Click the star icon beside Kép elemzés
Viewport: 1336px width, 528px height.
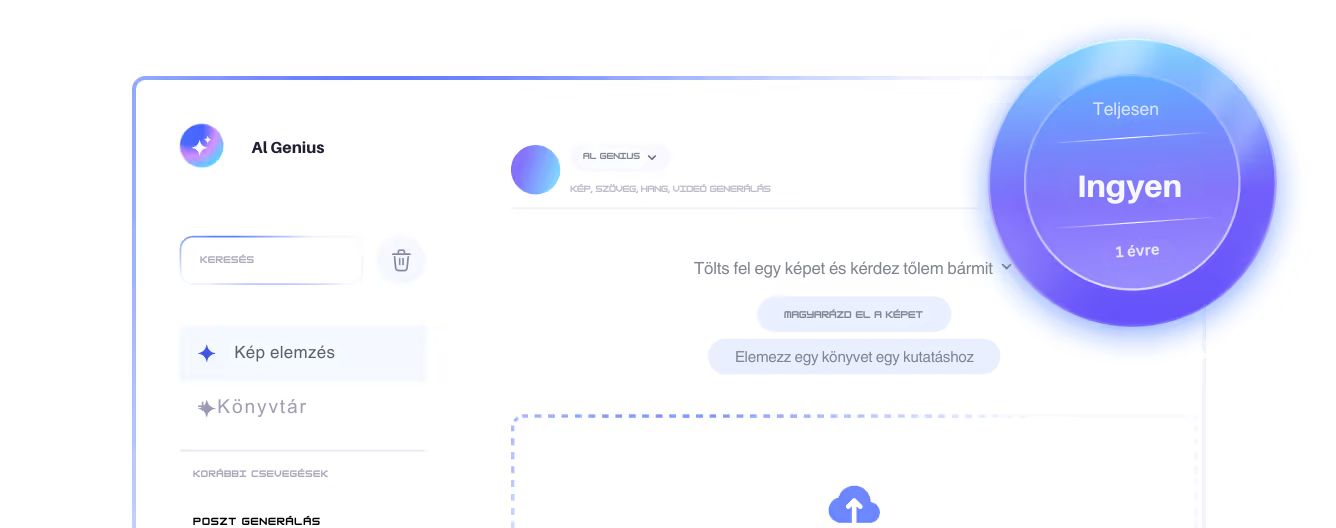[x=207, y=353]
